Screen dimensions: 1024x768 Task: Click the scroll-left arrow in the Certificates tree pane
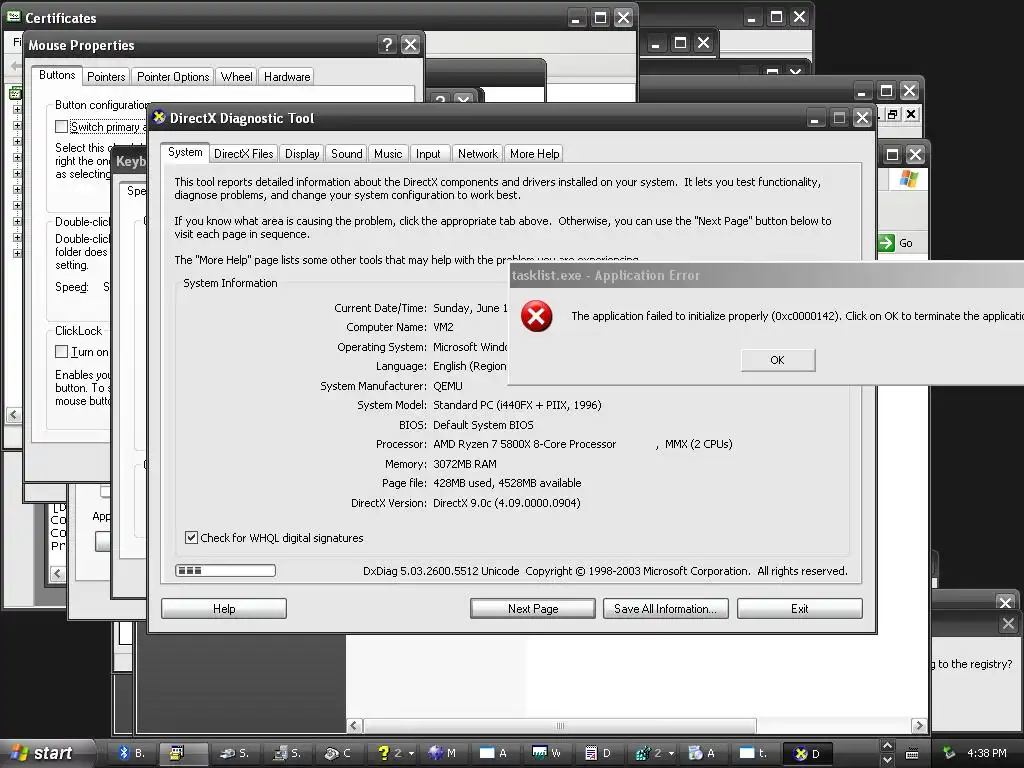tap(14, 415)
